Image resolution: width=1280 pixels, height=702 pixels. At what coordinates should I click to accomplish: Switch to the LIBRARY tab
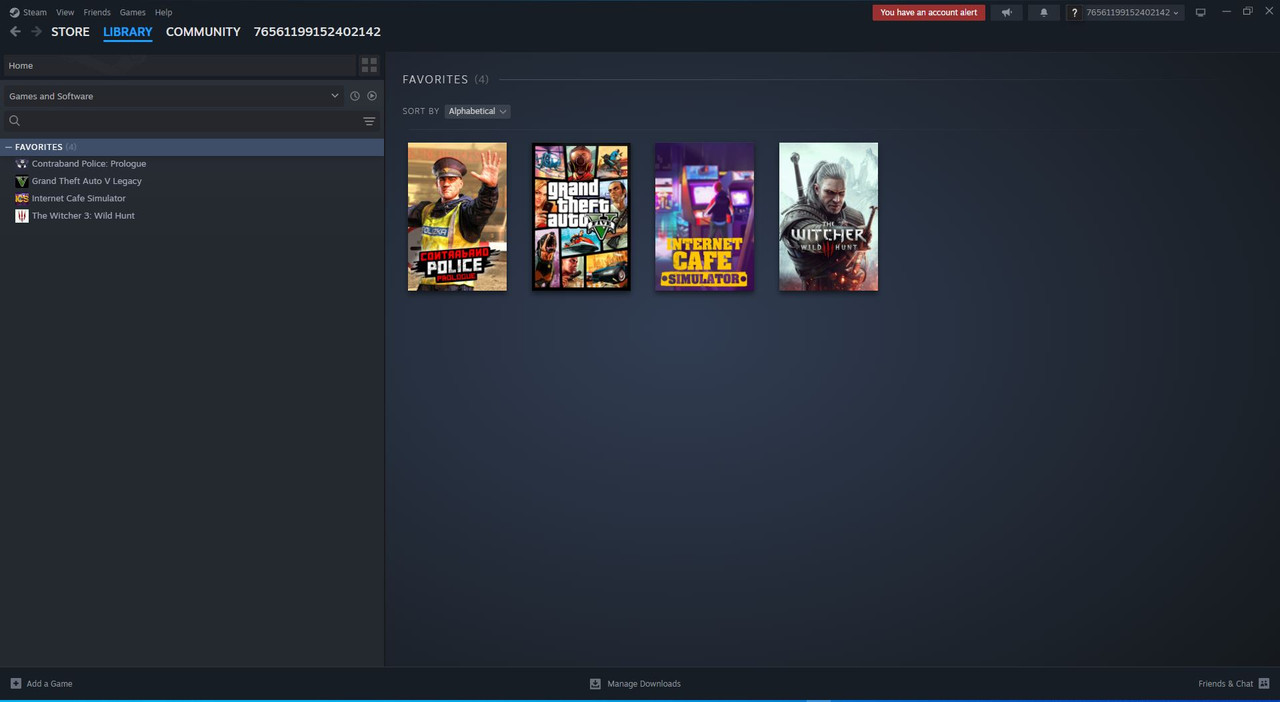(x=128, y=32)
